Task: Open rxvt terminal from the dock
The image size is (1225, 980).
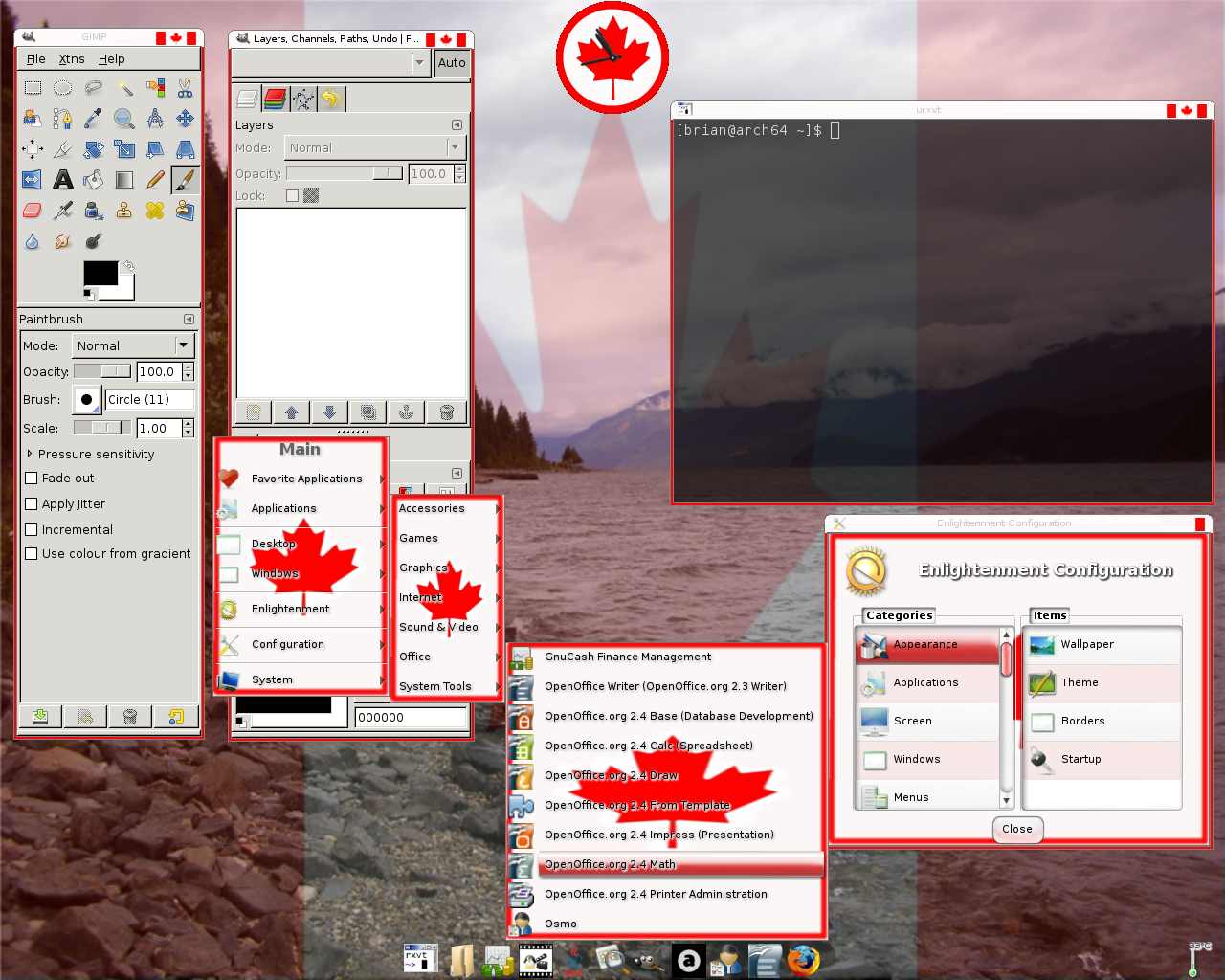Action: tap(420, 959)
